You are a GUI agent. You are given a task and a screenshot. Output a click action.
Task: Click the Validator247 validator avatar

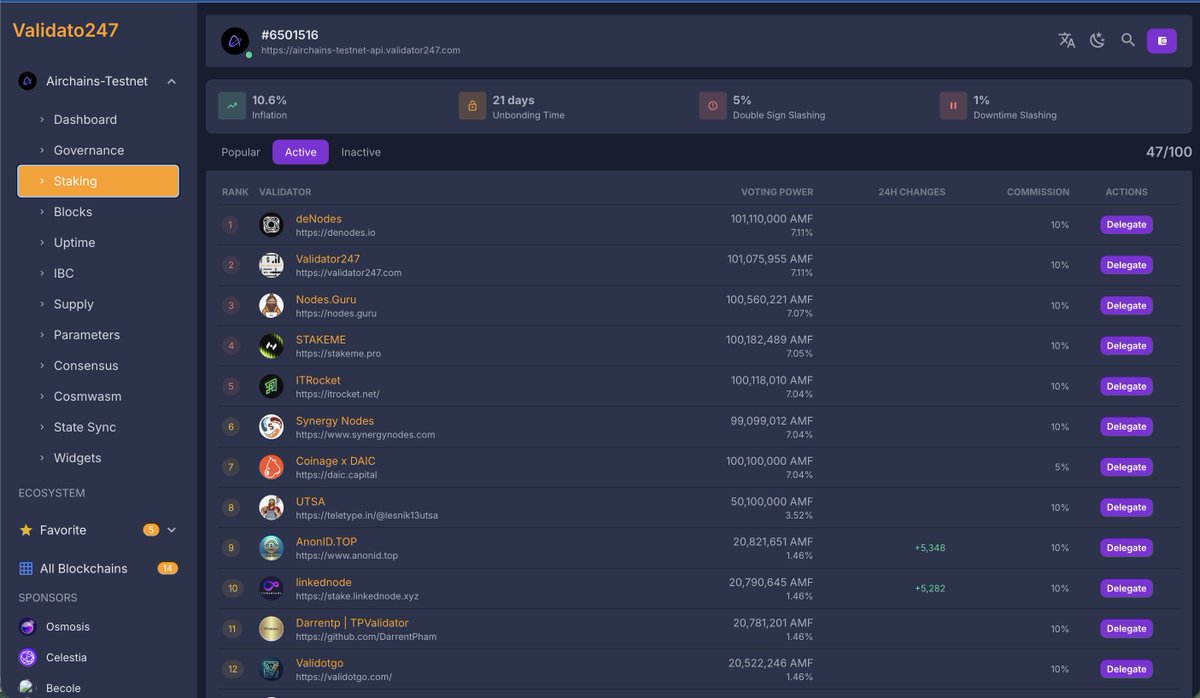[x=271, y=265]
